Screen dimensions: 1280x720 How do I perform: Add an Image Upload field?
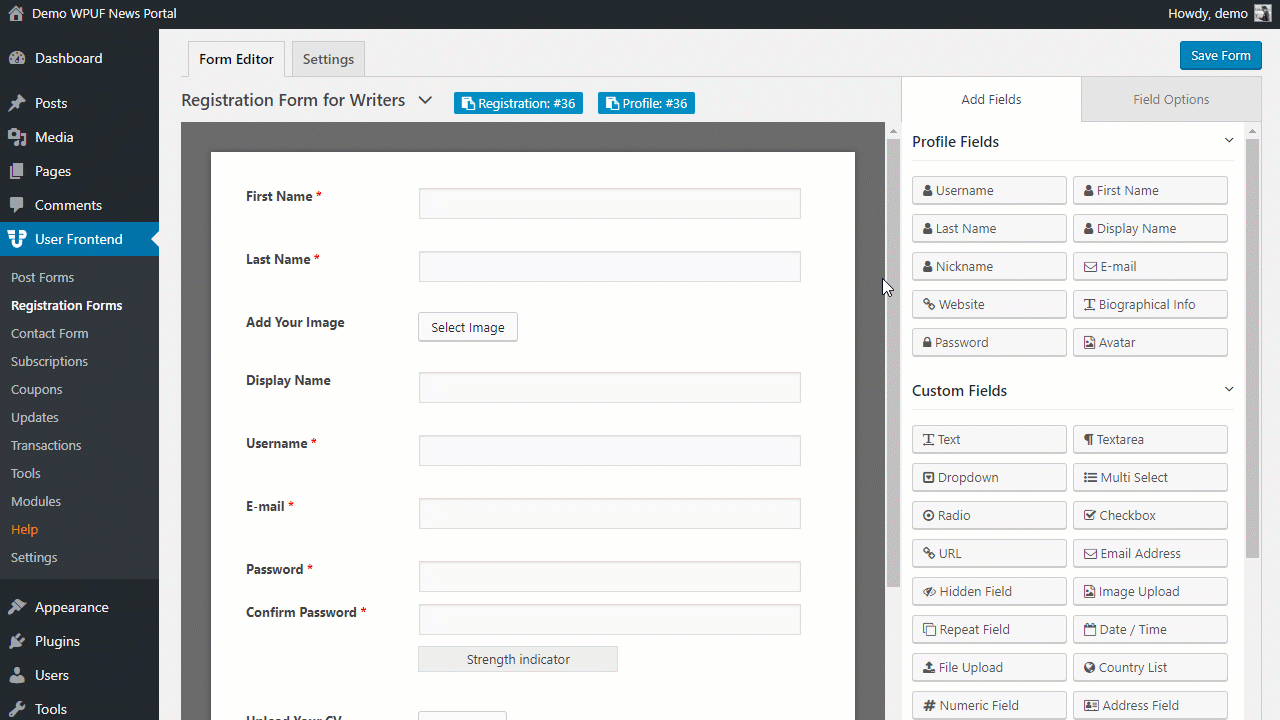(x=1150, y=591)
